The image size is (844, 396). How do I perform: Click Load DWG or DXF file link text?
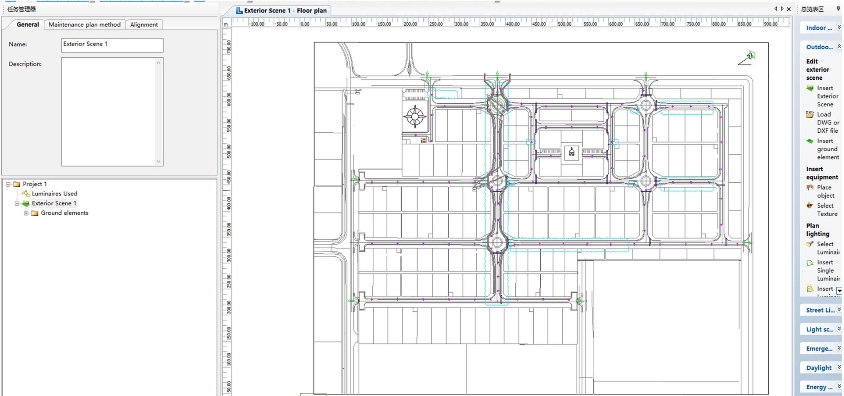(x=828, y=123)
